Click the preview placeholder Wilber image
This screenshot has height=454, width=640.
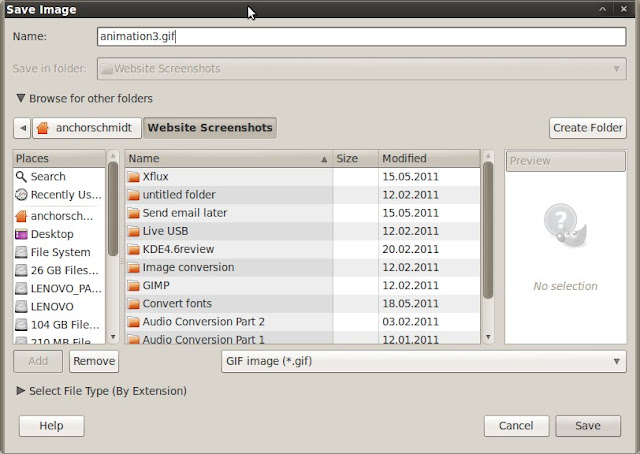click(x=565, y=225)
